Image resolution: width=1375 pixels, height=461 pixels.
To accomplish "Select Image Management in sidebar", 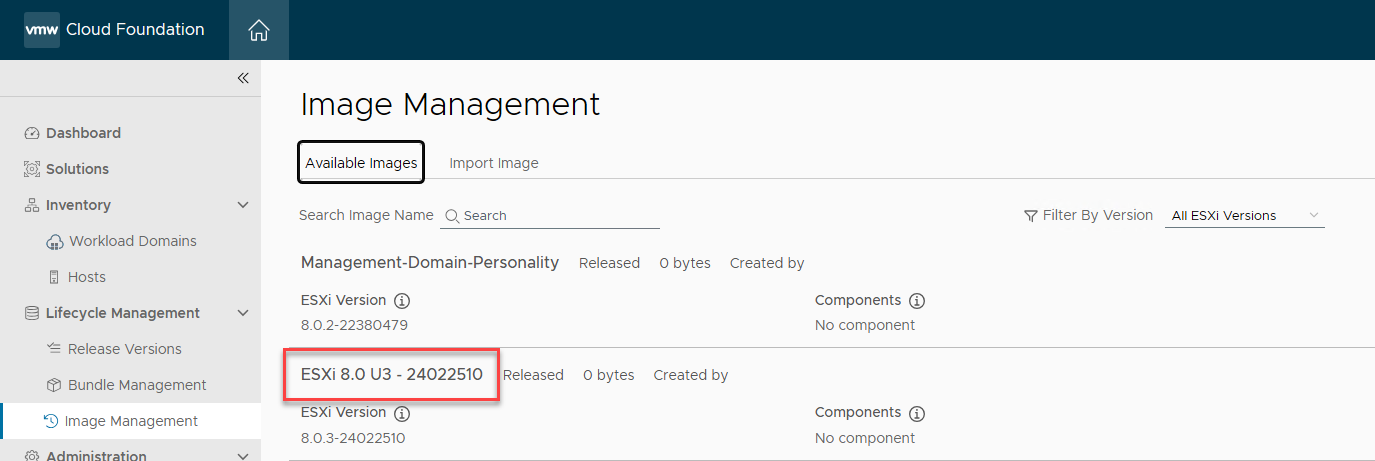I will click(131, 421).
